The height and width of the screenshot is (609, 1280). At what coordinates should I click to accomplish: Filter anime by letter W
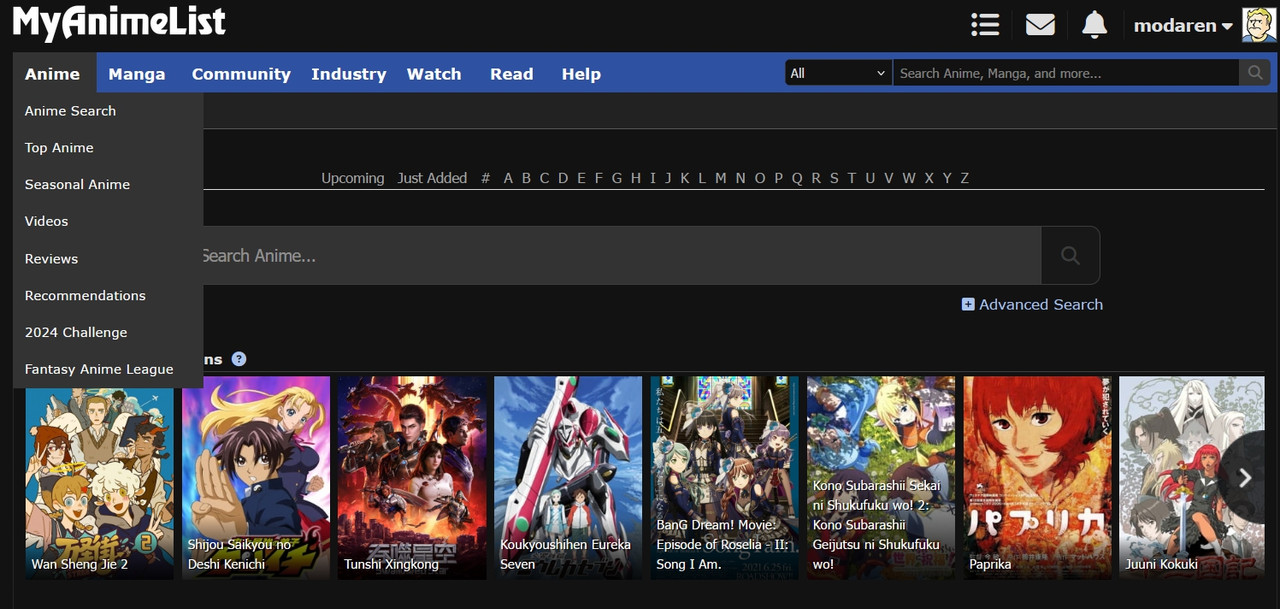pos(909,178)
